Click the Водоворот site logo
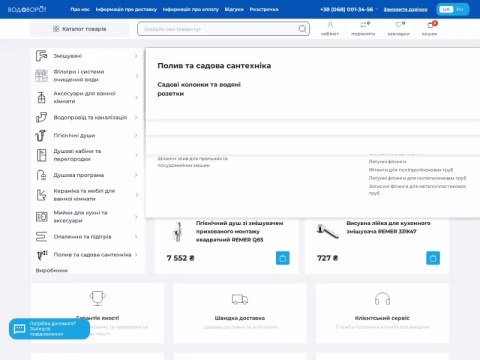 pos(27,9)
